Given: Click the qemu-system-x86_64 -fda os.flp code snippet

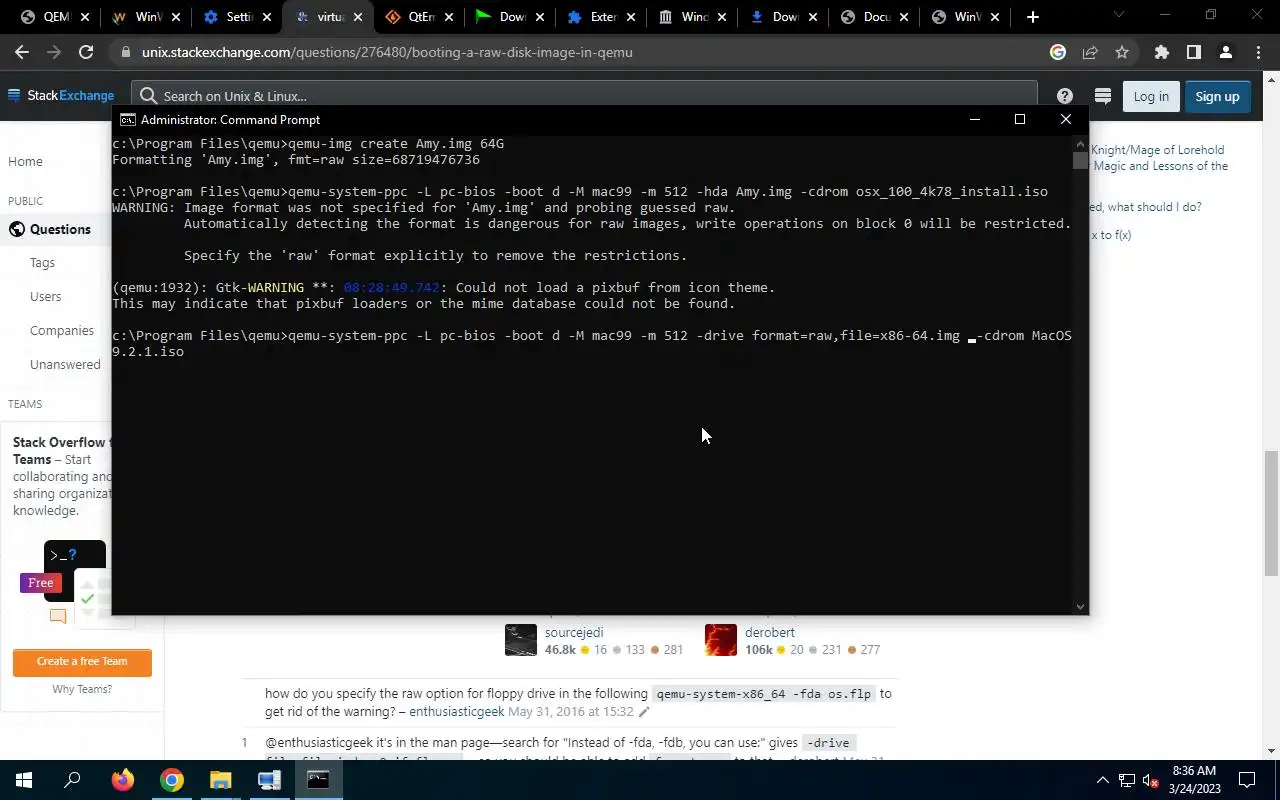Looking at the screenshot, I should pos(763,694).
